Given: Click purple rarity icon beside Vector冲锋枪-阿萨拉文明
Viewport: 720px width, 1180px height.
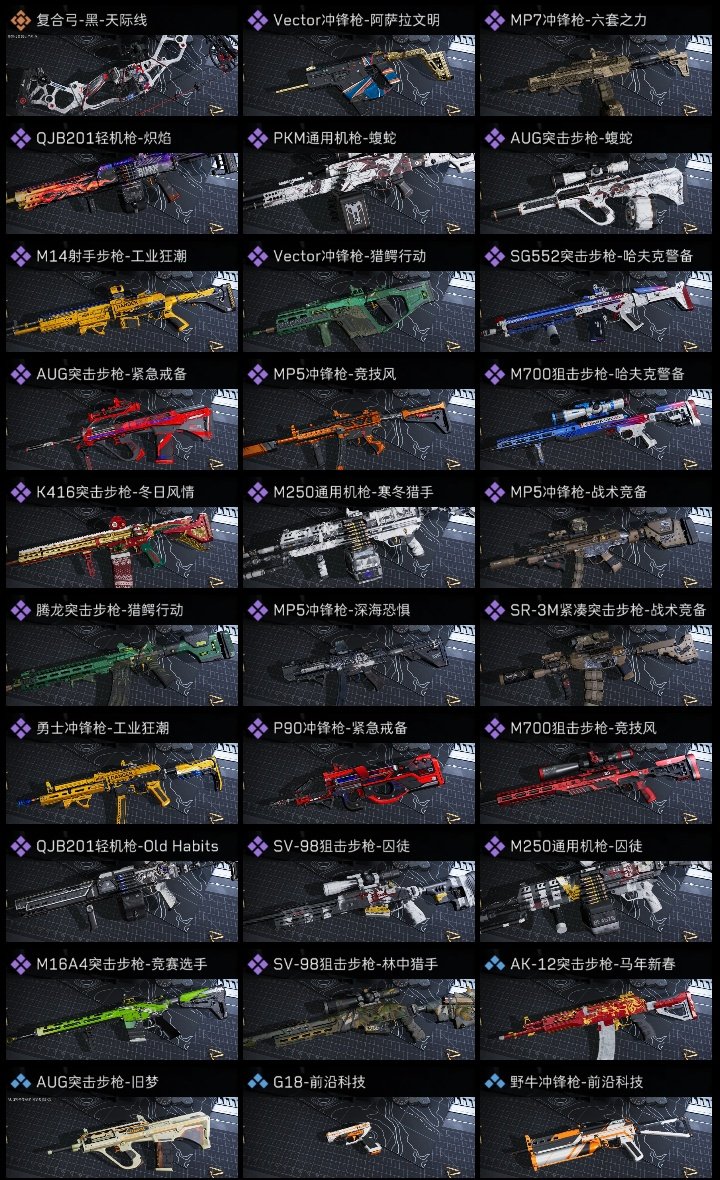Looking at the screenshot, I should [257, 20].
